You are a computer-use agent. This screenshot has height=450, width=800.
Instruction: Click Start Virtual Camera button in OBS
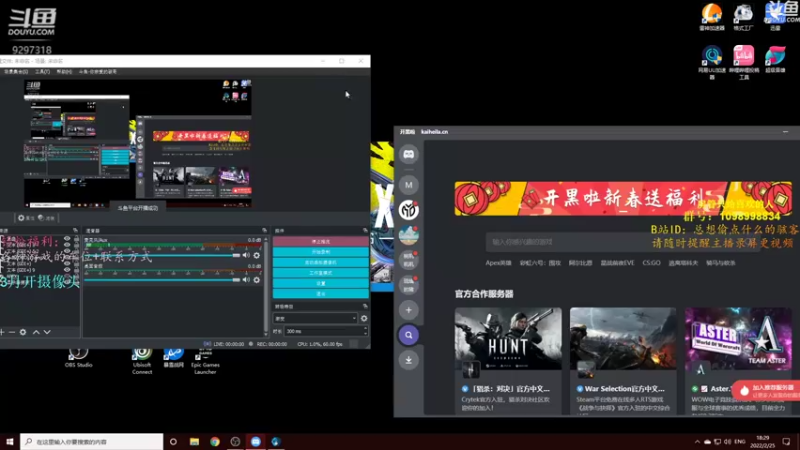tap(320, 262)
